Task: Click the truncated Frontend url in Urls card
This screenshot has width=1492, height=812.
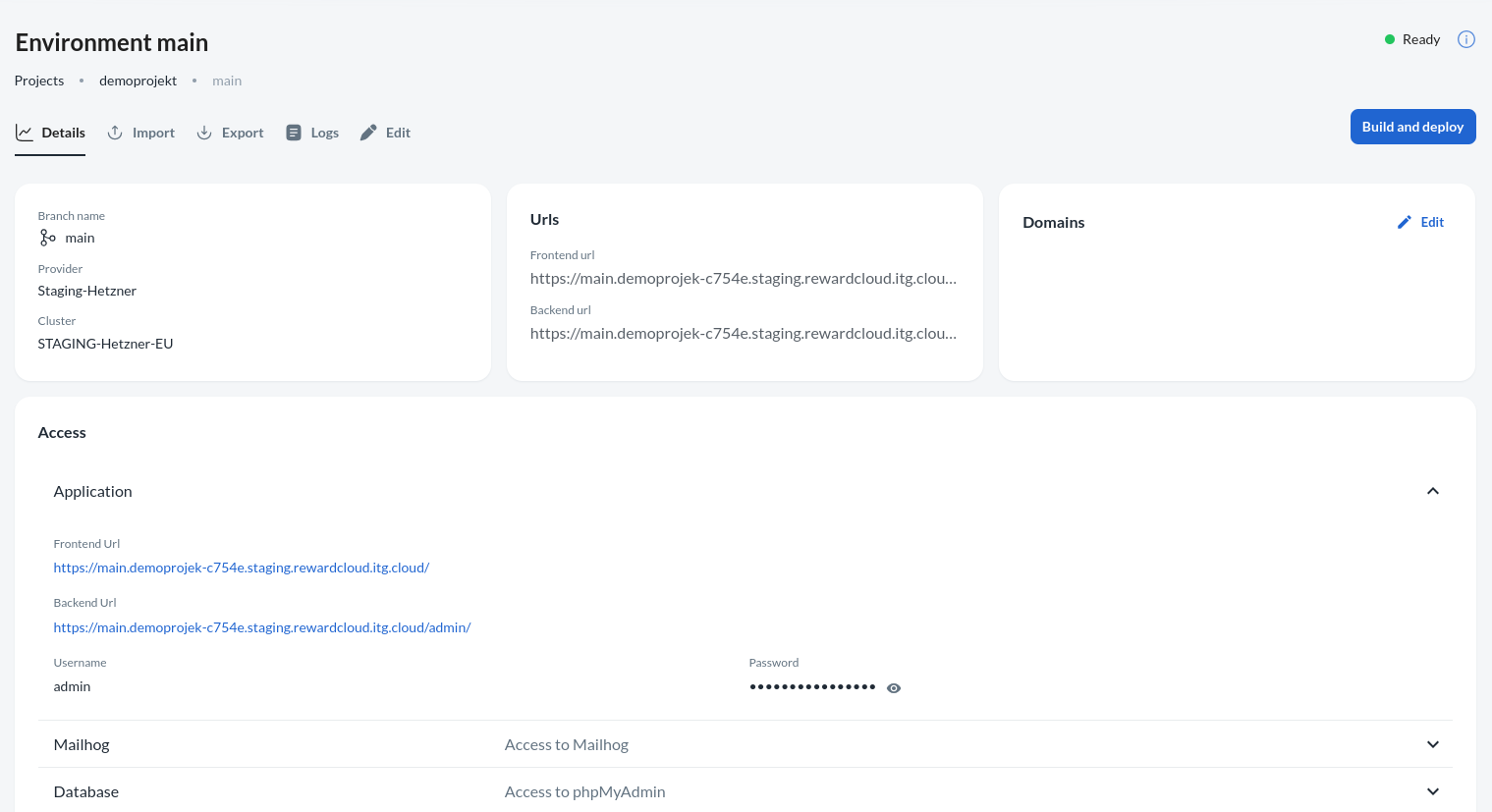Action: pyautogui.click(x=743, y=279)
